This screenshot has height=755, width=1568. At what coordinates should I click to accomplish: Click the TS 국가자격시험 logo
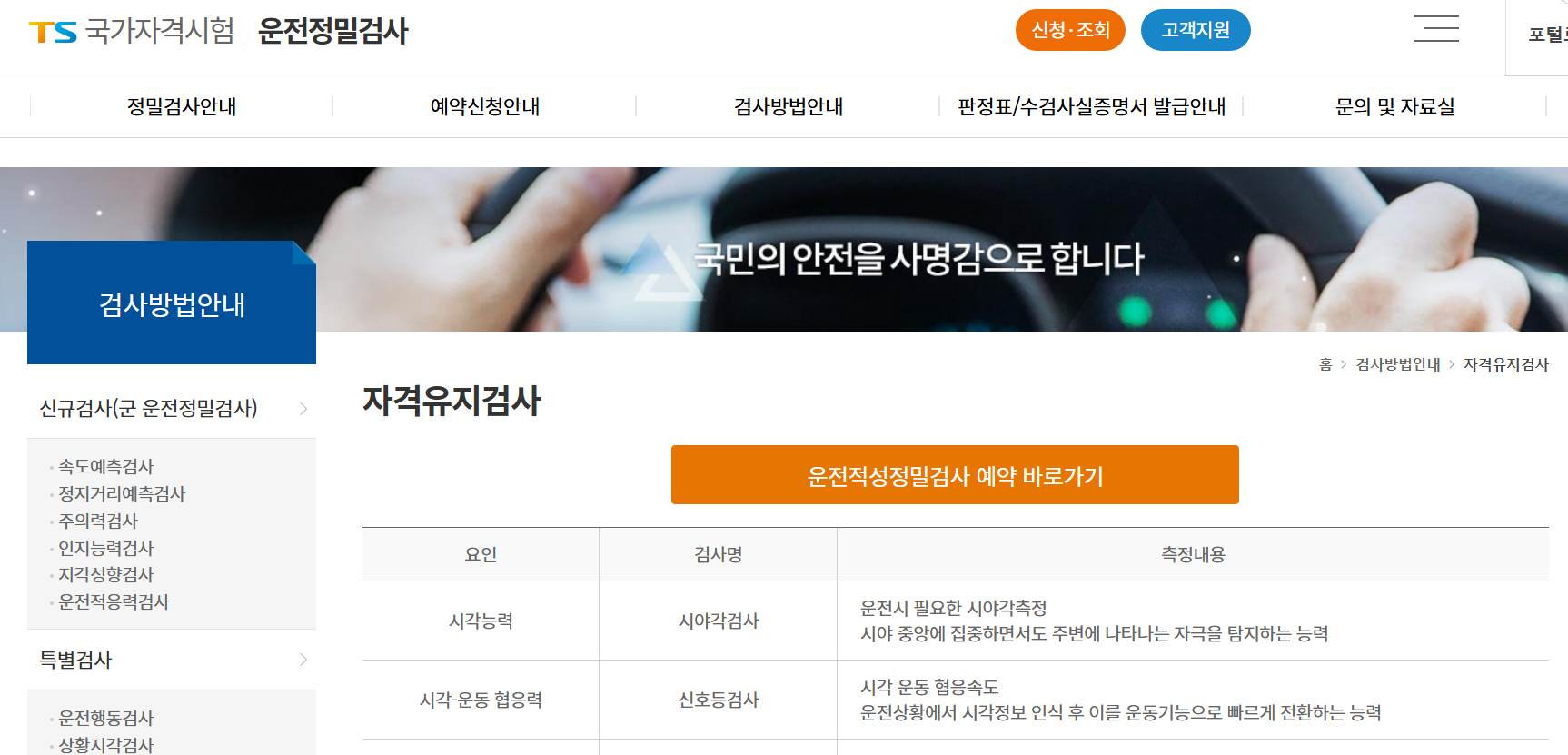(132, 31)
